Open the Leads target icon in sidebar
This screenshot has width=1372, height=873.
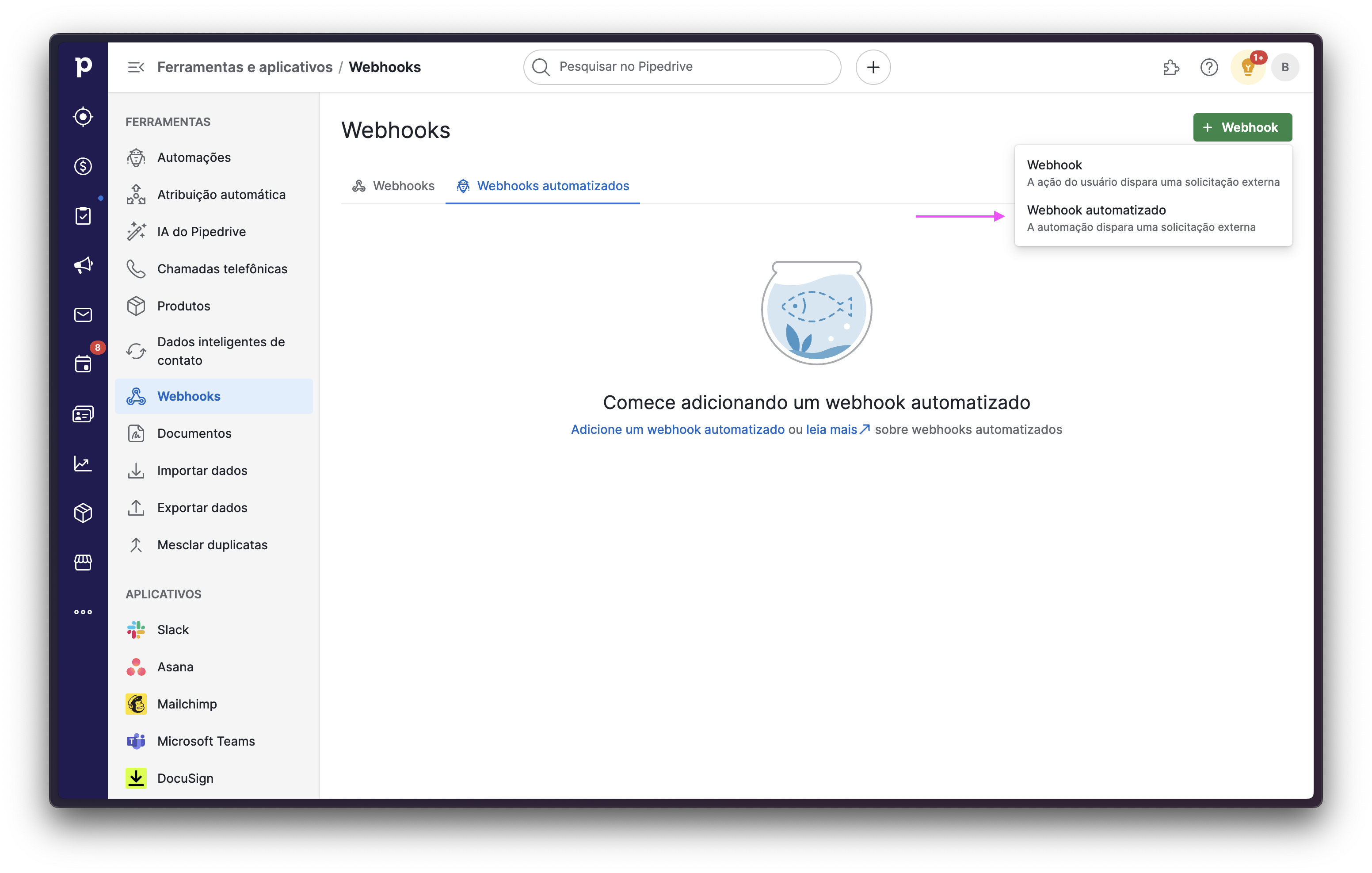83,117
